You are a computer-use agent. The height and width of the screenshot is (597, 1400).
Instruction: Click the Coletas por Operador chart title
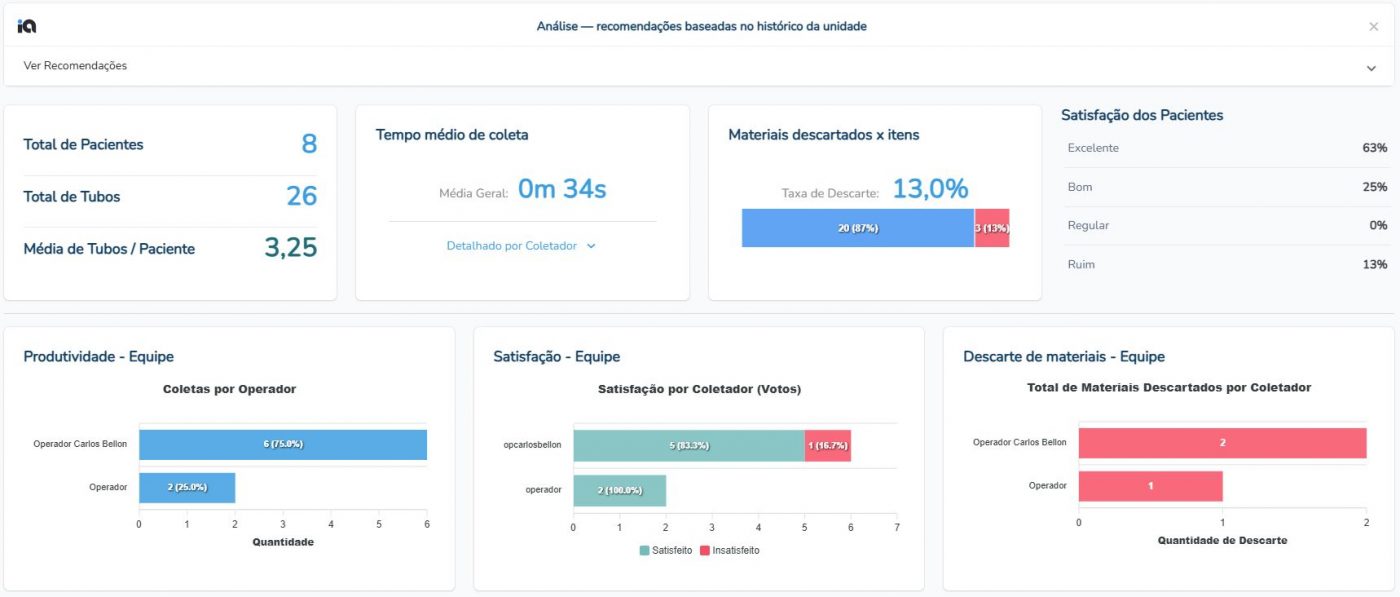[230, 389]
